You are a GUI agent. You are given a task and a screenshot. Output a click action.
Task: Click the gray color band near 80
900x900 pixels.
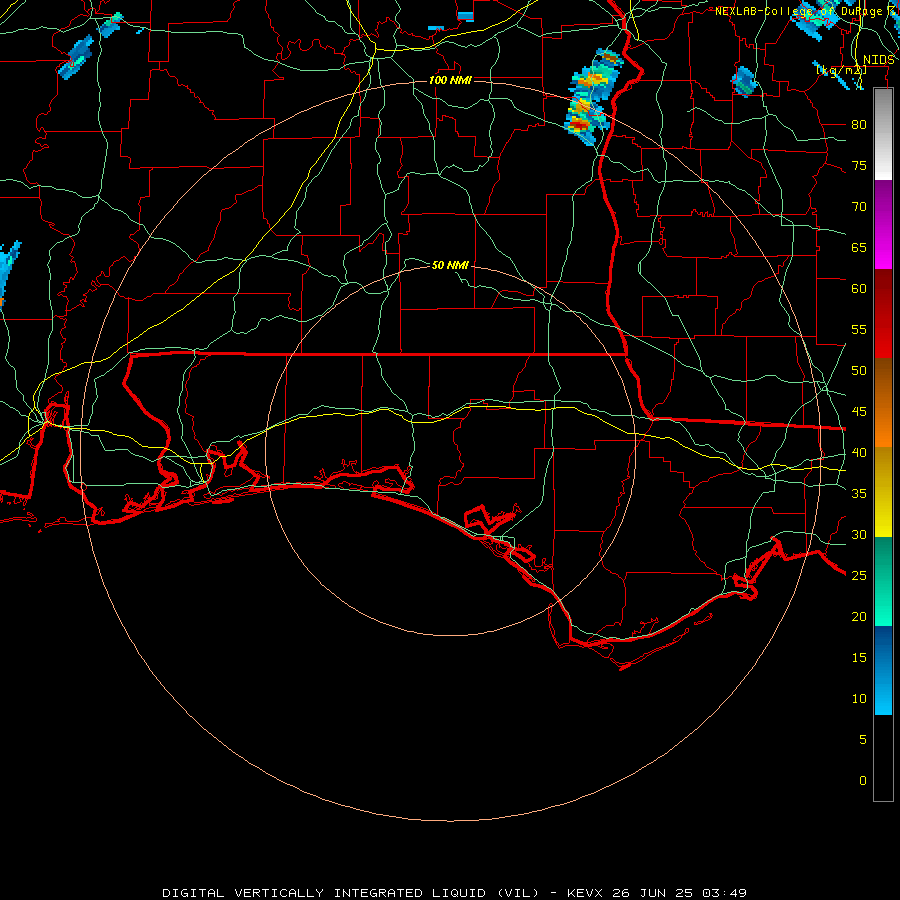883,121
